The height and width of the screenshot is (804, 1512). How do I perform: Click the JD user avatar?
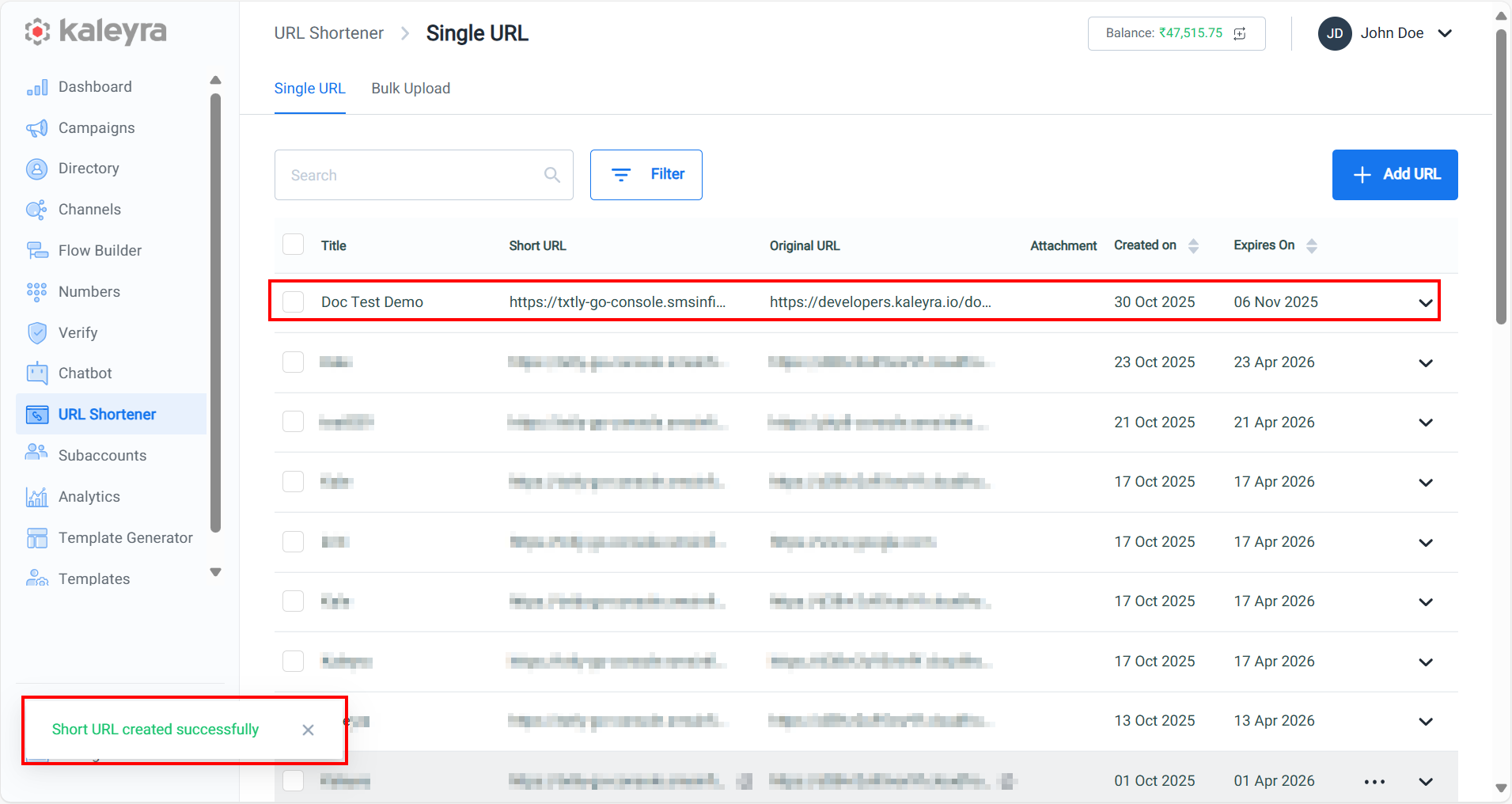tap(1335, 33)
